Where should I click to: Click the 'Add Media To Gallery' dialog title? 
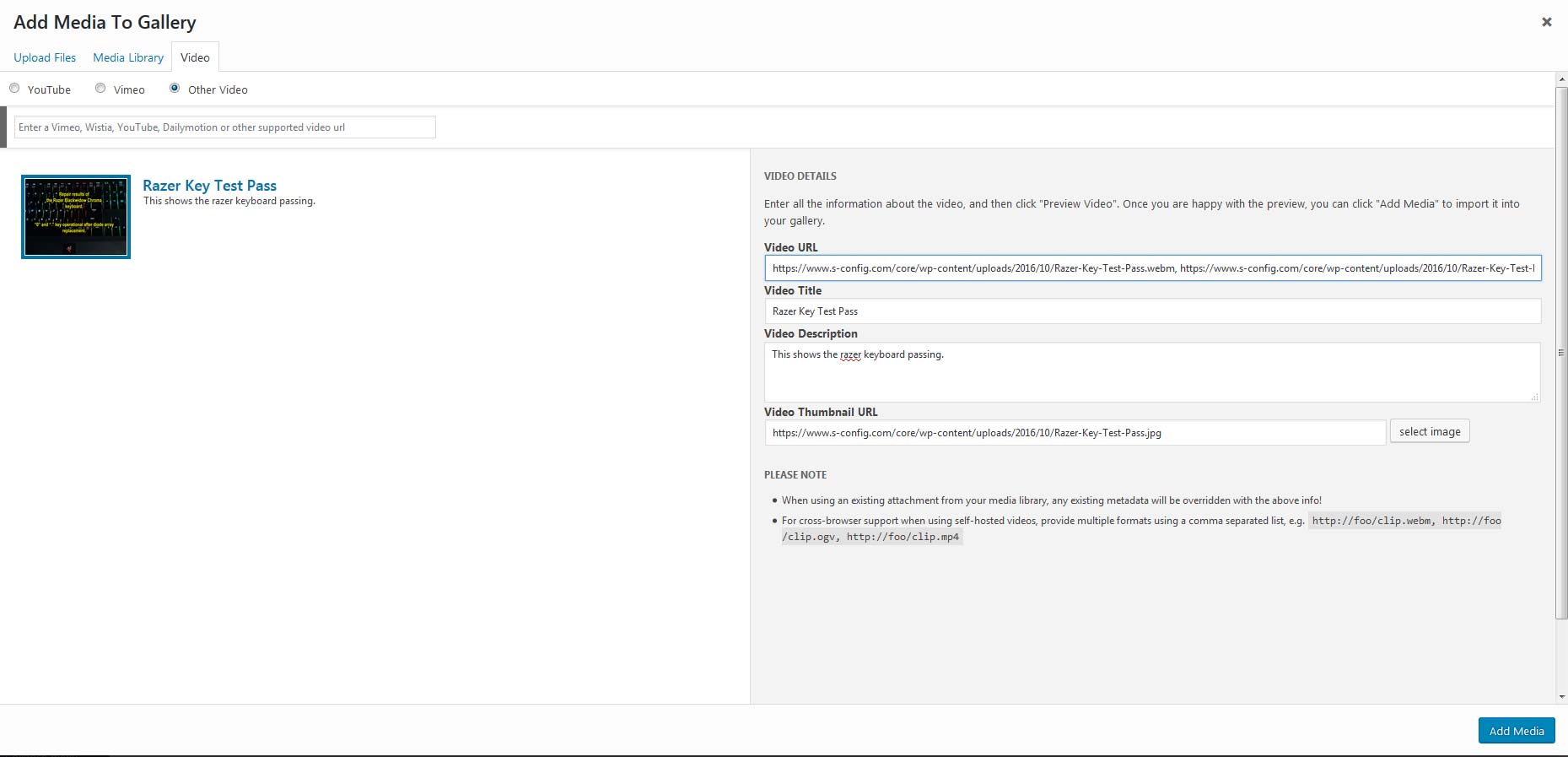click(105, 22)
